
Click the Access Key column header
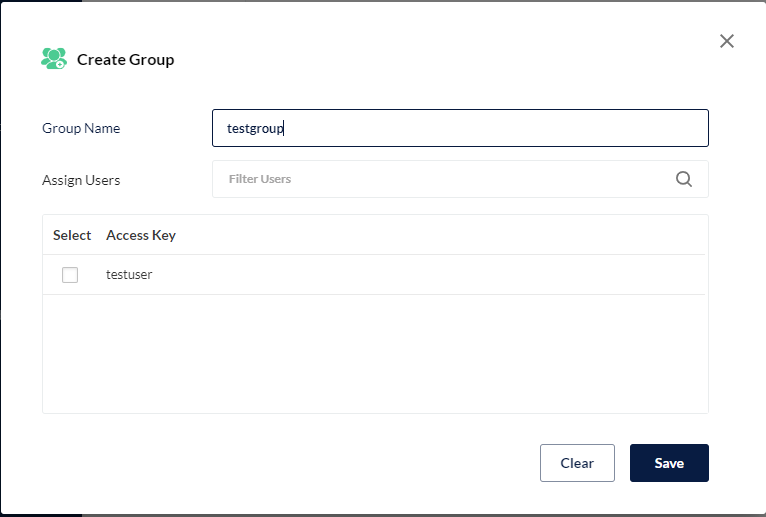[x=141, y=235]
